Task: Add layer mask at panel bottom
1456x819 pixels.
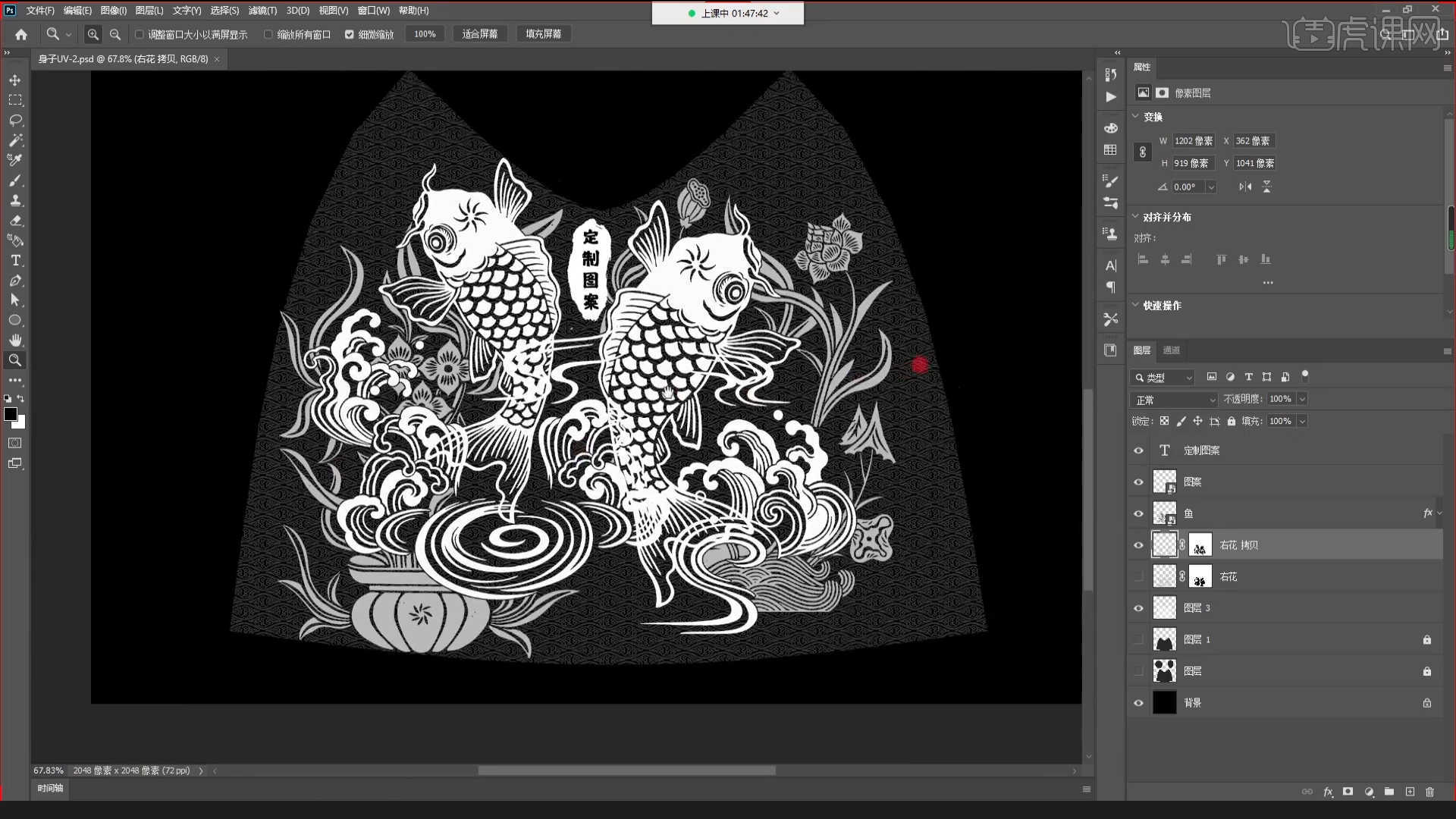Action: pyautogui.click(x=1348, y=792)
